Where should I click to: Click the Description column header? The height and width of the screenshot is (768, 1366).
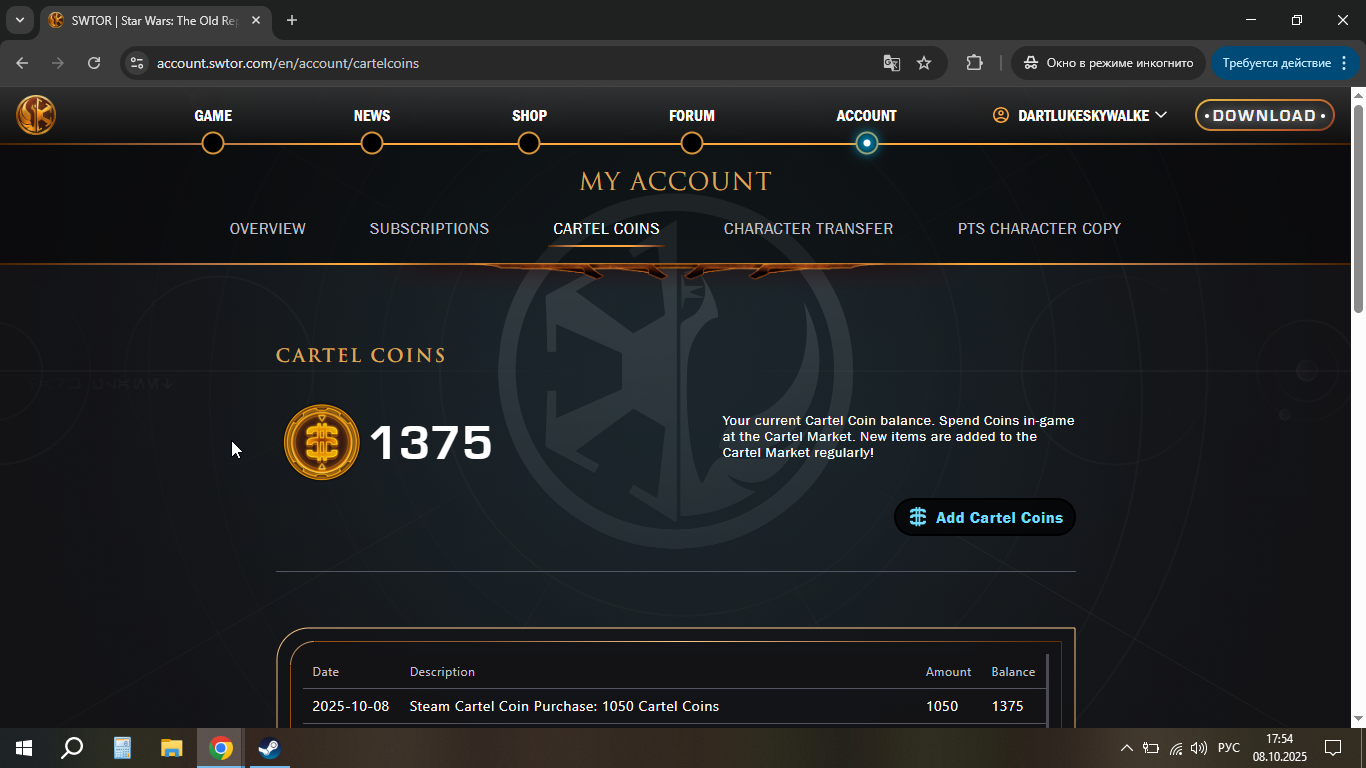coord(442,672)
